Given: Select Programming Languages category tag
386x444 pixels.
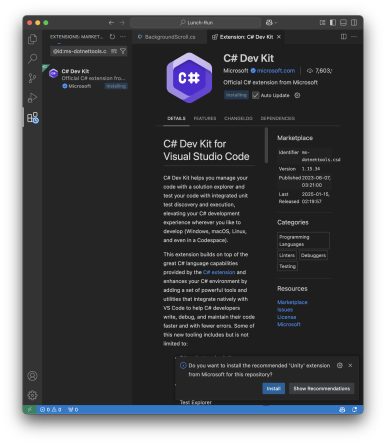Looking at the screenshot, I should click(303, 241).
